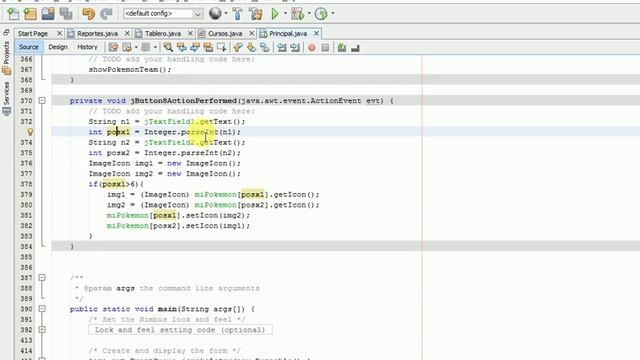
Task: Switch to the Tablero.java tab
Action: point(163,33)
